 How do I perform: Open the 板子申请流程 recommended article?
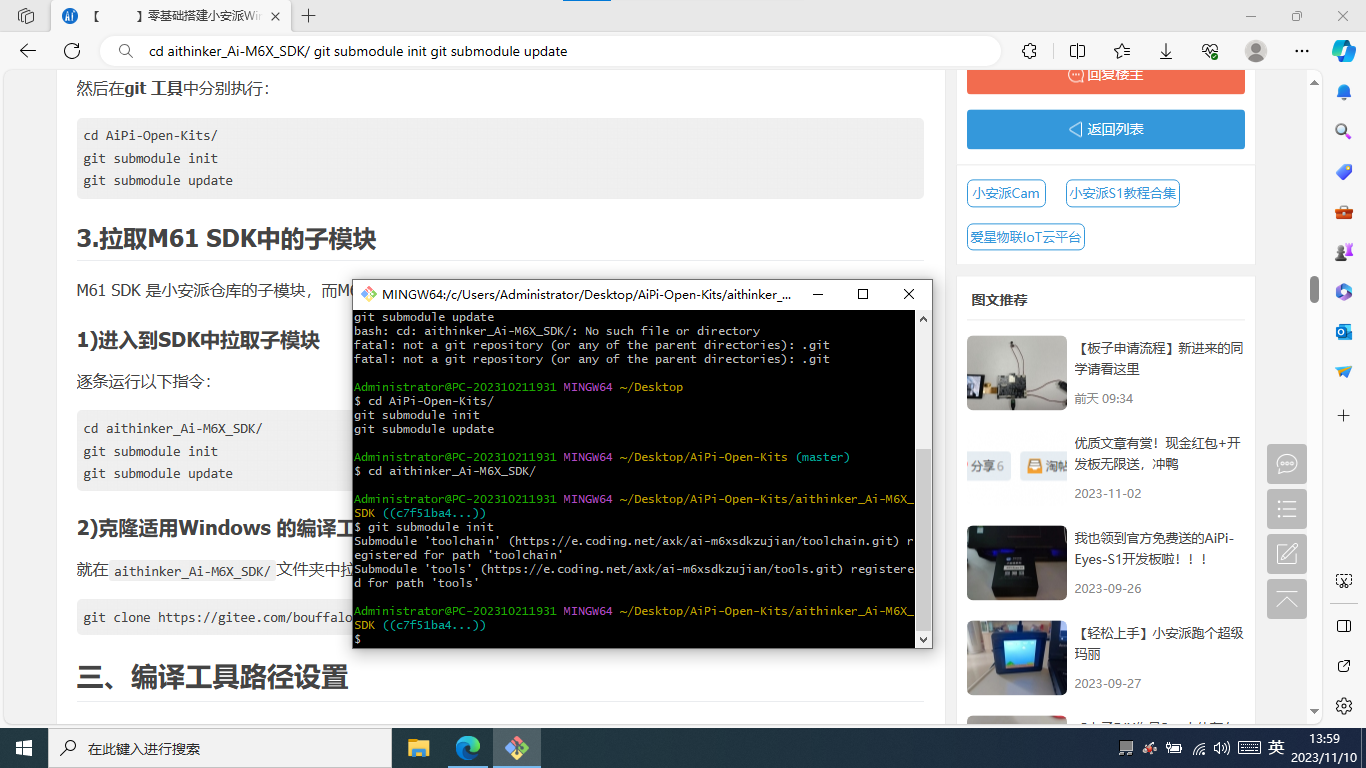[x=1159, y=358]
